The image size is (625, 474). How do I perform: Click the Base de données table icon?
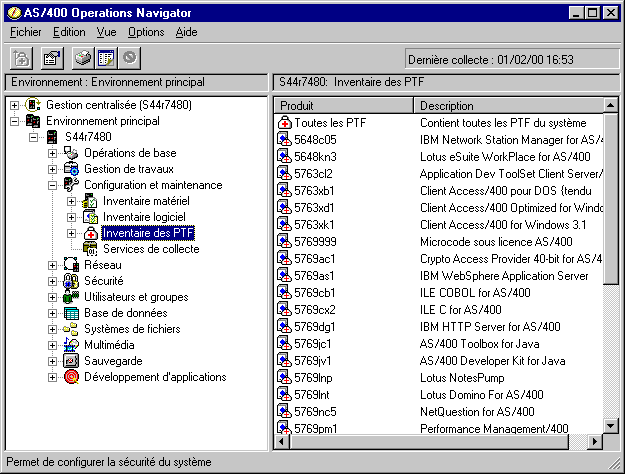coord(71,313)
